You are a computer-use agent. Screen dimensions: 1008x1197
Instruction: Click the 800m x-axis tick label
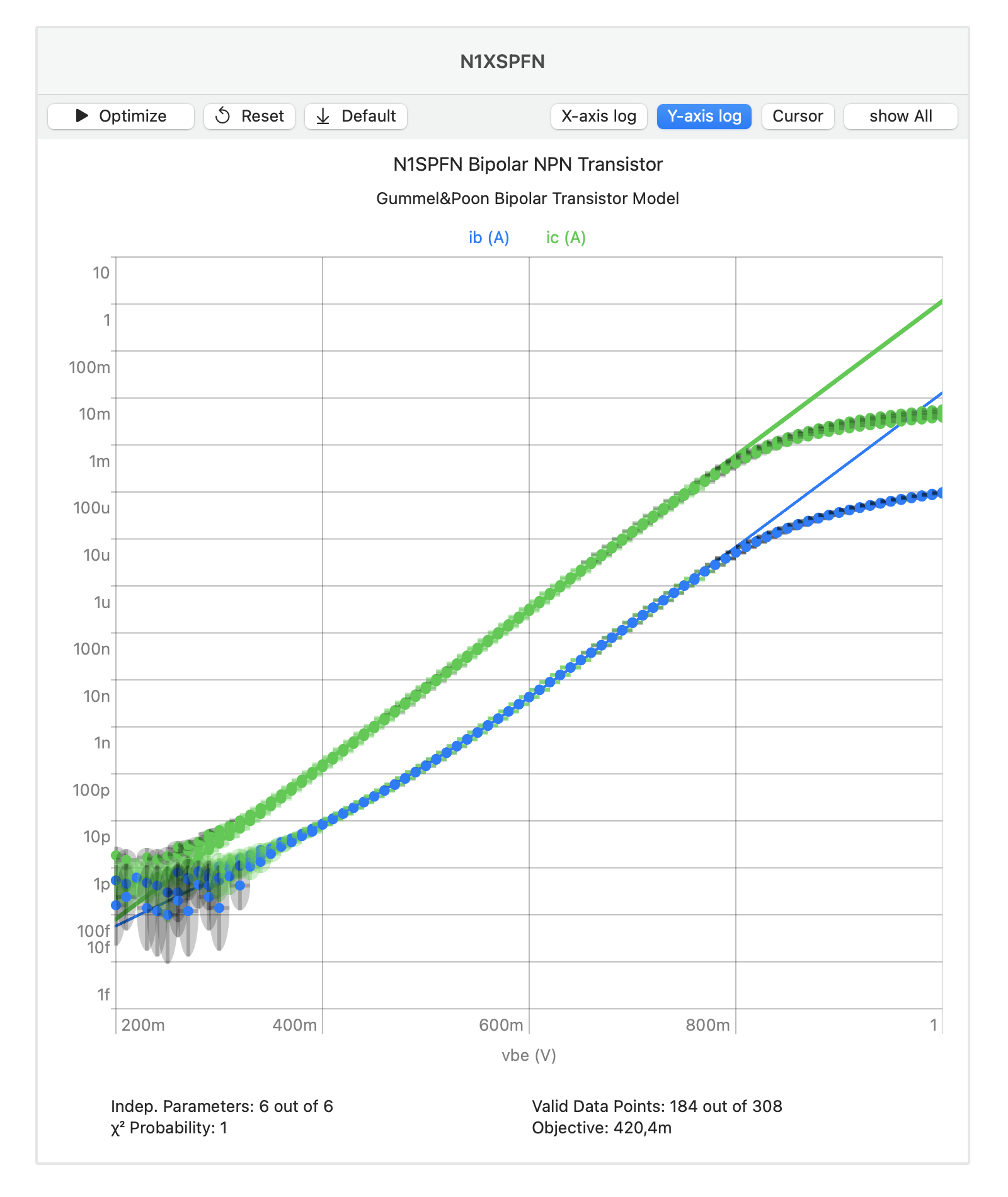(x=707, y=1025)
